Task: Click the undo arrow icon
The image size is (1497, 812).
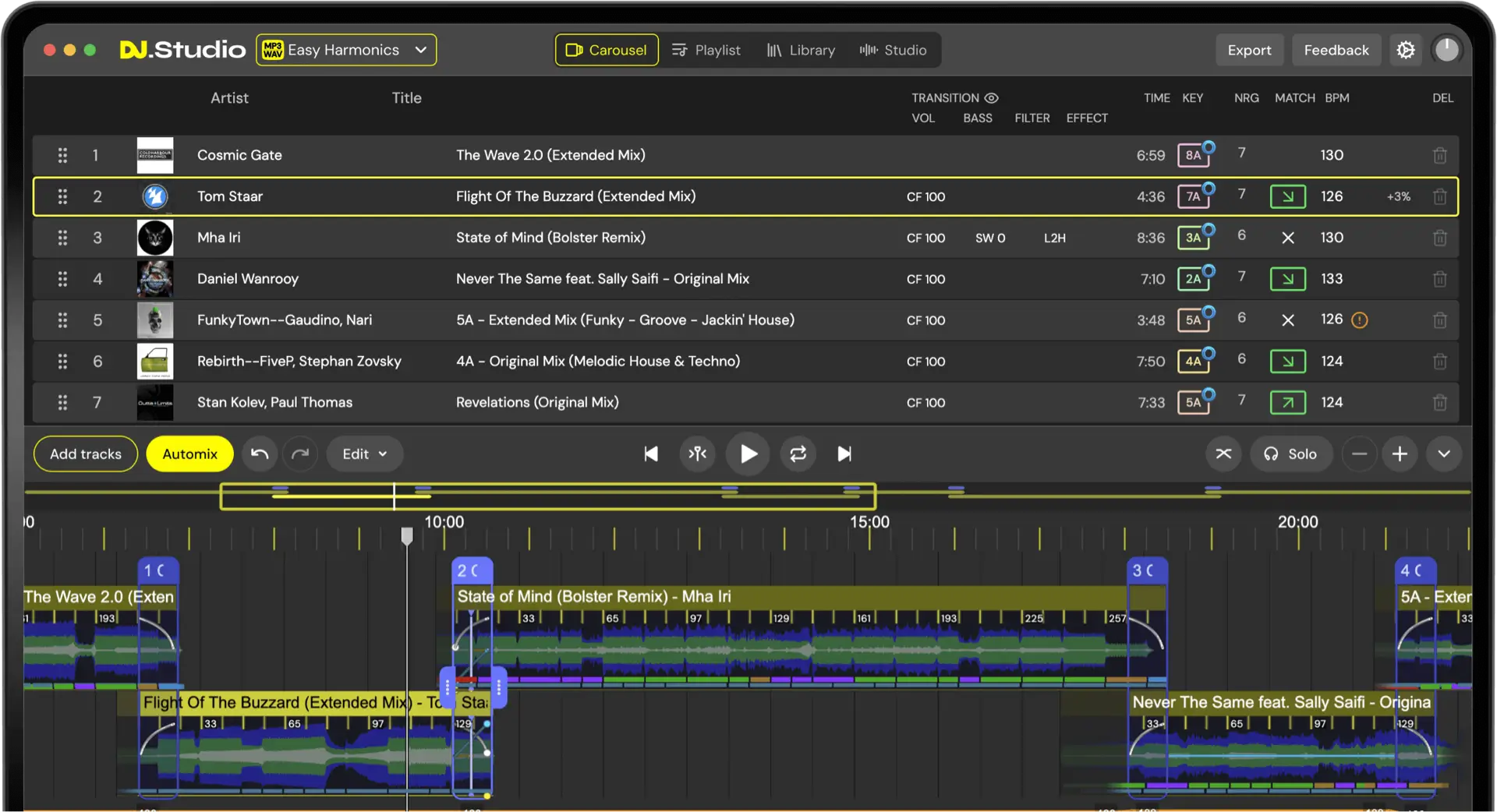Action: point(260,454)
